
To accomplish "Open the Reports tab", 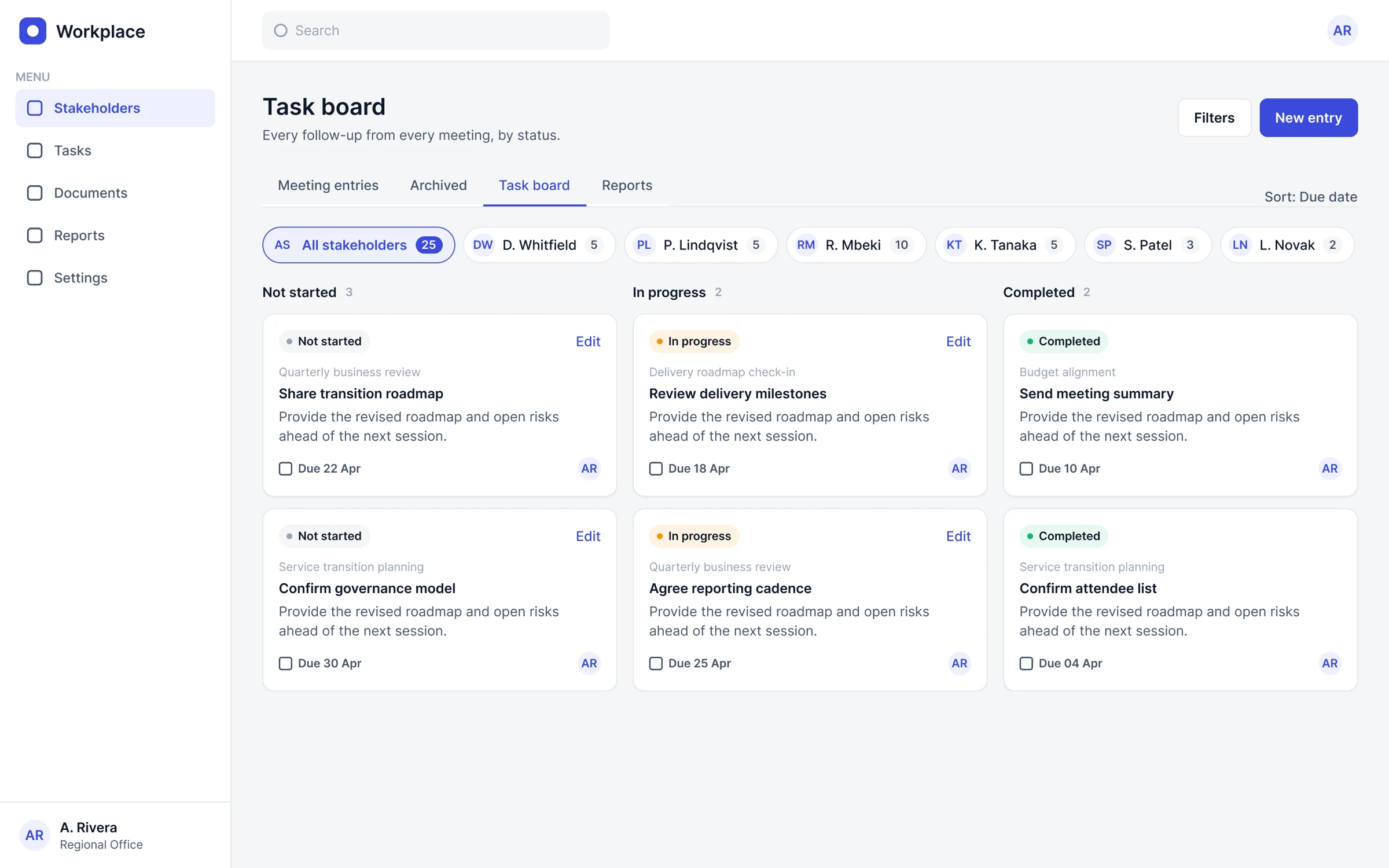I will point(627,185).
